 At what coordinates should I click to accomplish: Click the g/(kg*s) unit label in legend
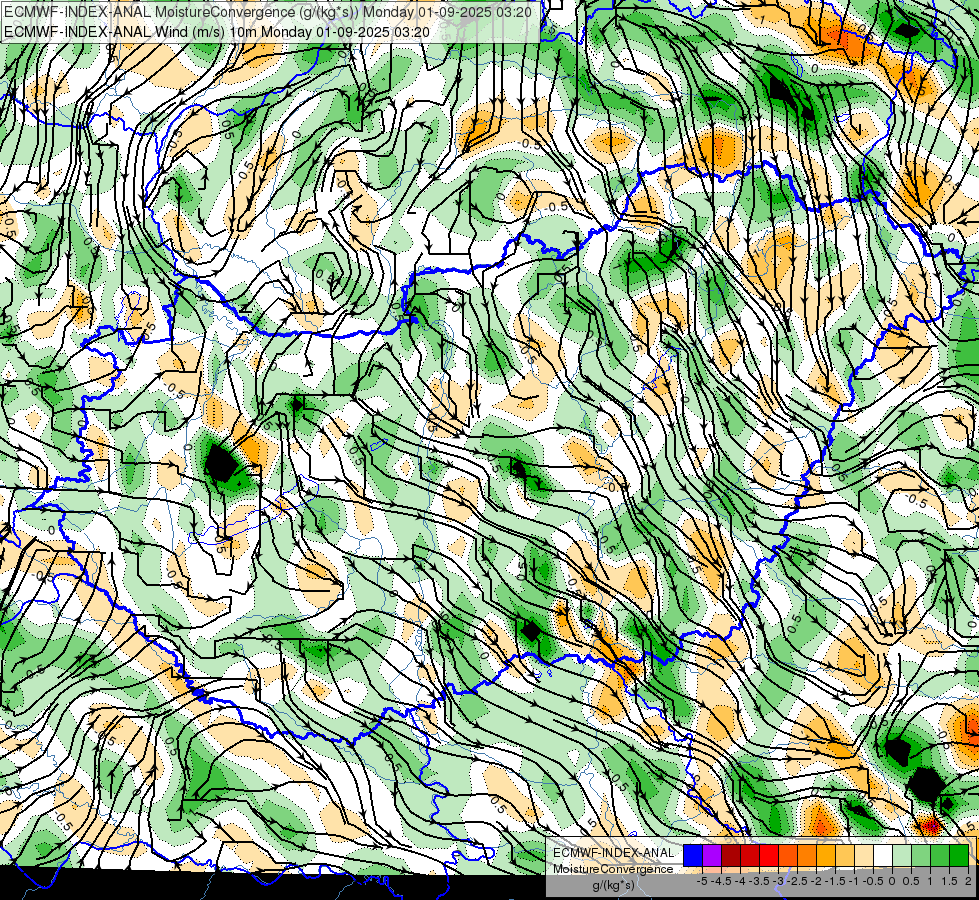(x=613, y=885)
